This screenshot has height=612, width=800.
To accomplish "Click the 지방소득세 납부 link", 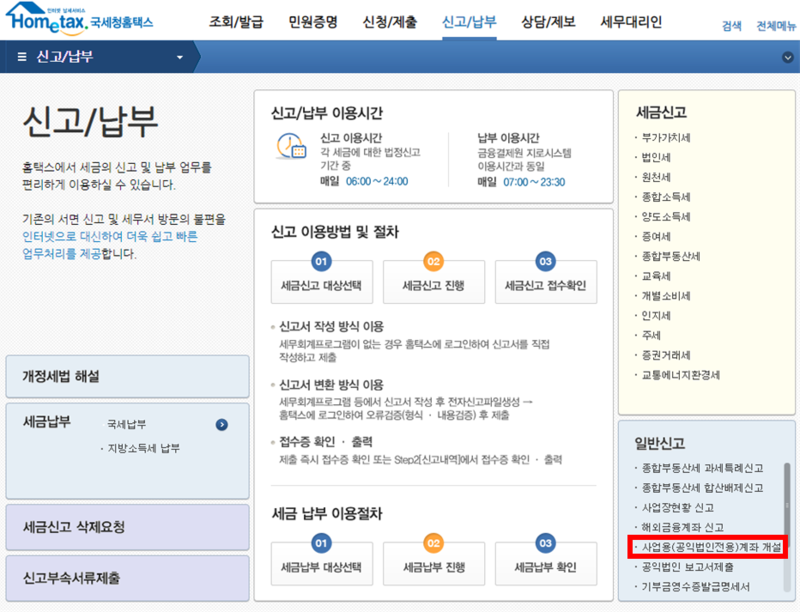I will [144, 448].
